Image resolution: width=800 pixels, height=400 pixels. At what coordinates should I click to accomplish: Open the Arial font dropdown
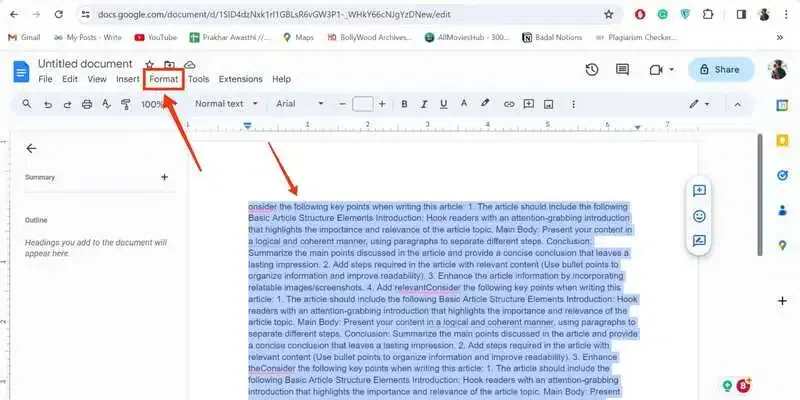(x=300, y=104)
